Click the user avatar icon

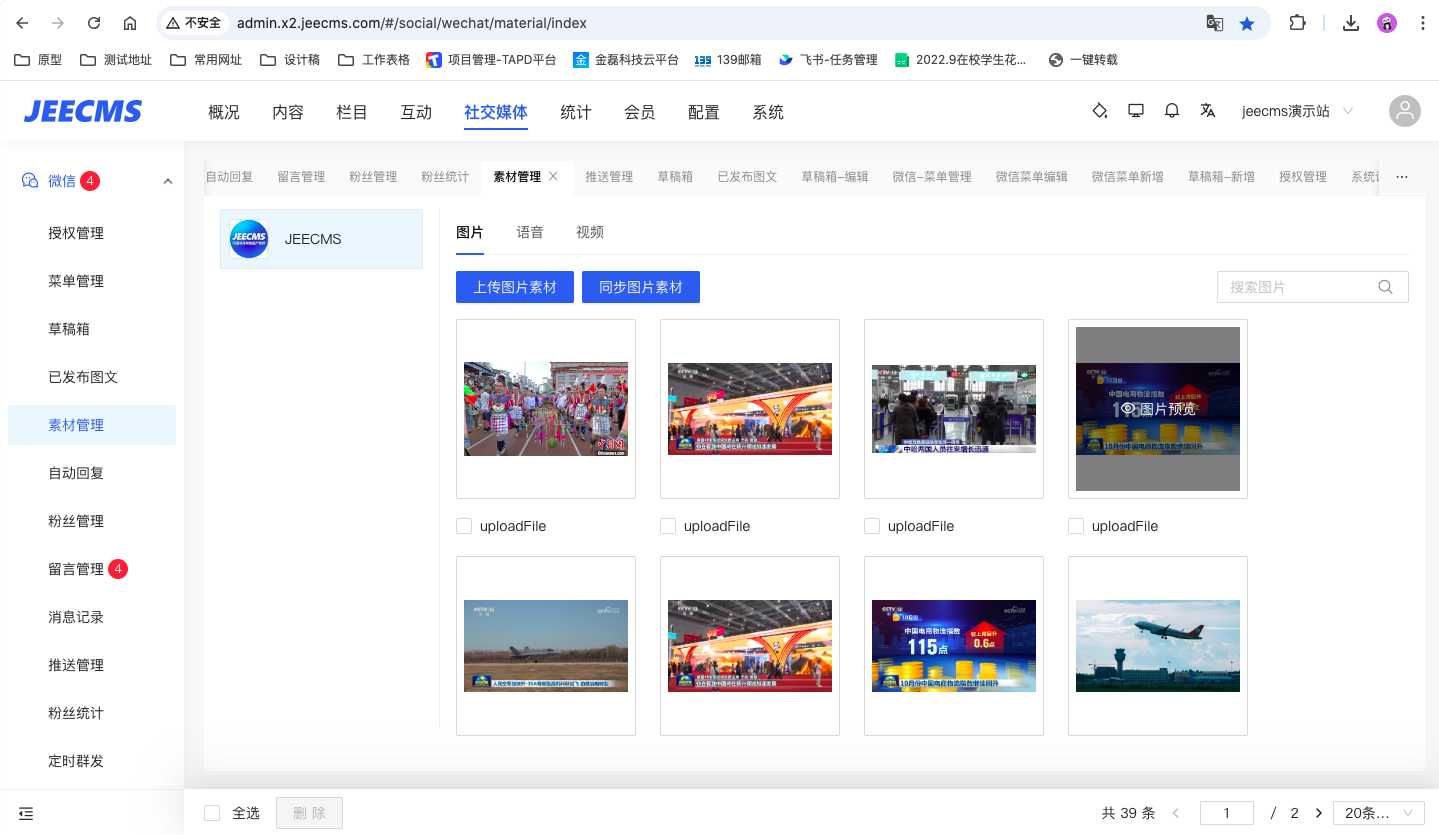pos(1404,111)
